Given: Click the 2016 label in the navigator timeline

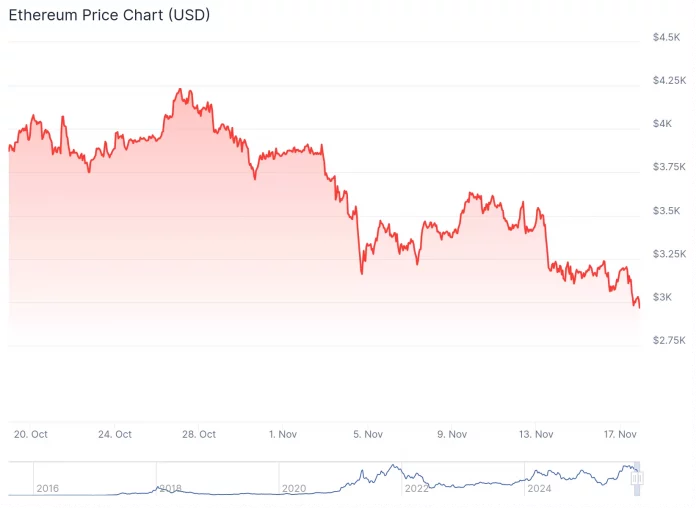Looking at the screenshot, I should [47, 489].
